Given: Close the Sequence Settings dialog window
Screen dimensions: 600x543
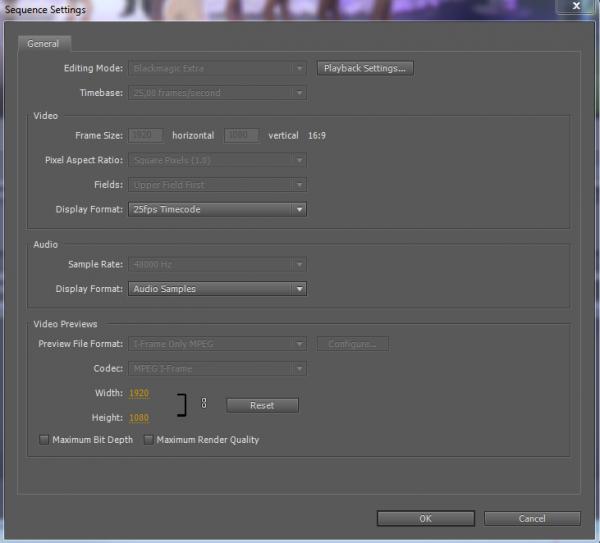Looking at the screenshot, I should point(577,8).
